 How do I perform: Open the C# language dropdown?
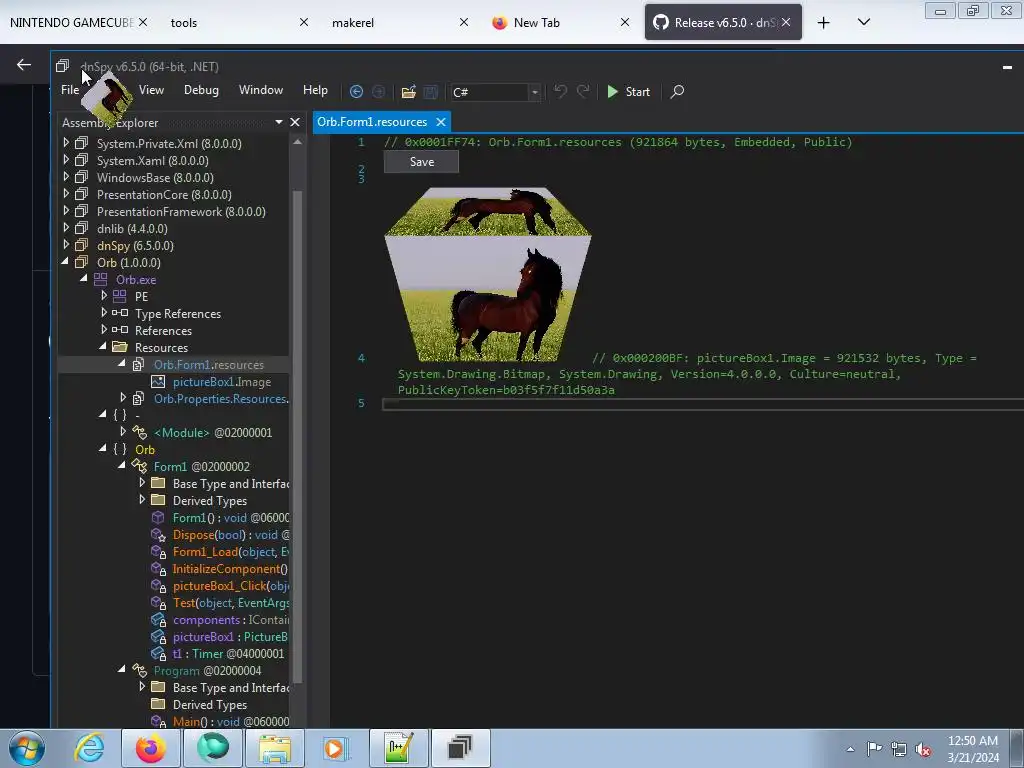[x=535, y=92]
